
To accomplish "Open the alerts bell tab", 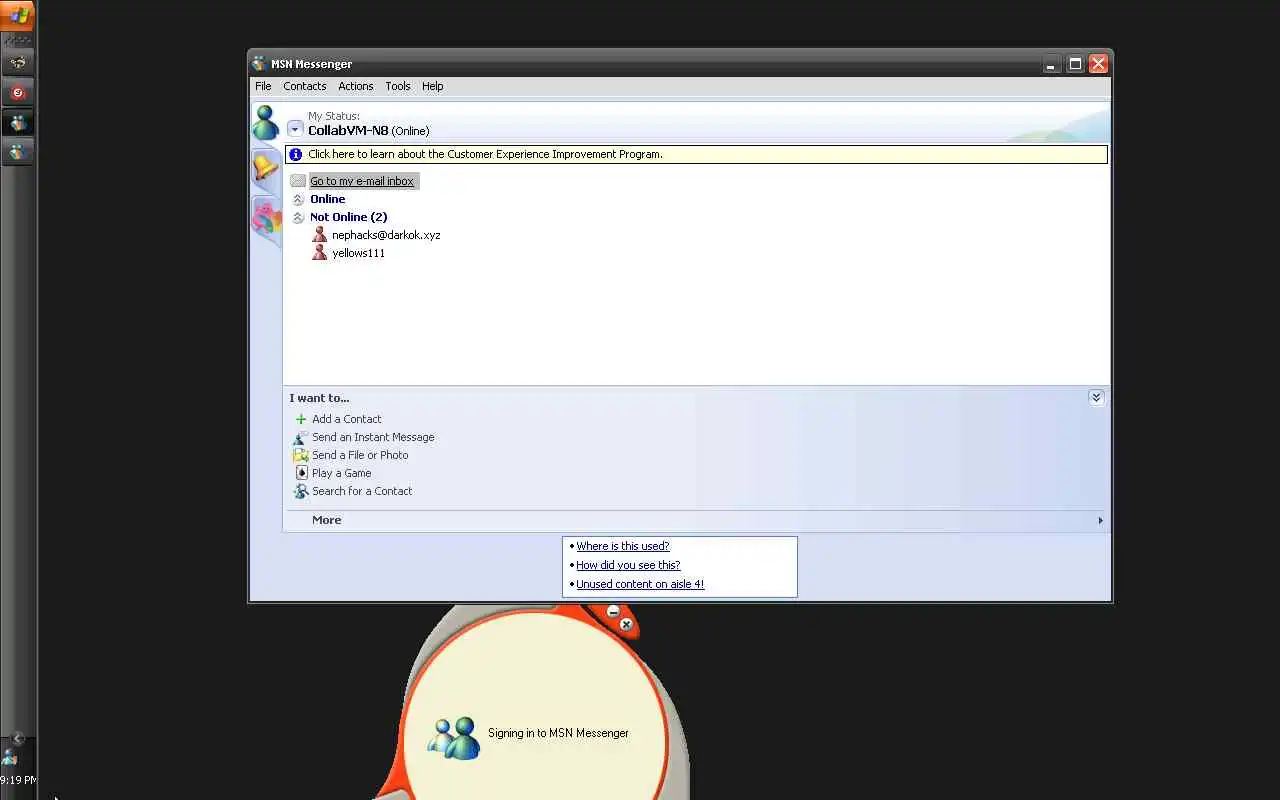I will [x=265, y=168].
